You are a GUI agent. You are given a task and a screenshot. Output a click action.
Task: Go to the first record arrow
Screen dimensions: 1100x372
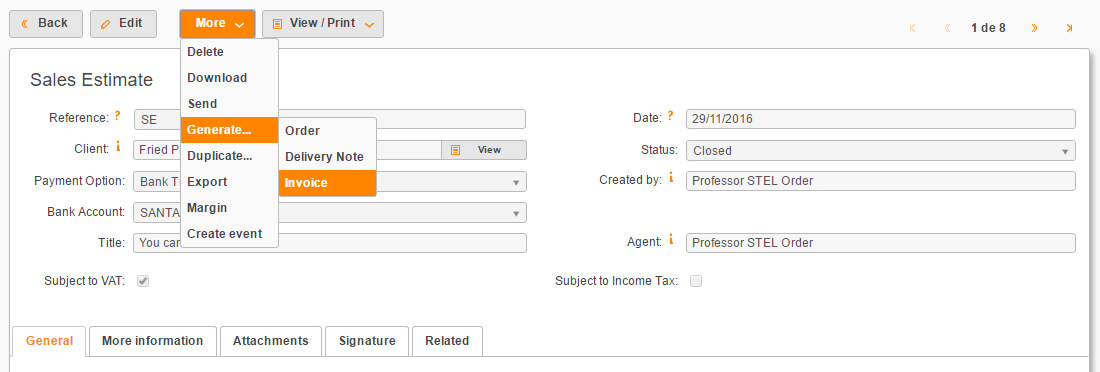[913, 28]
